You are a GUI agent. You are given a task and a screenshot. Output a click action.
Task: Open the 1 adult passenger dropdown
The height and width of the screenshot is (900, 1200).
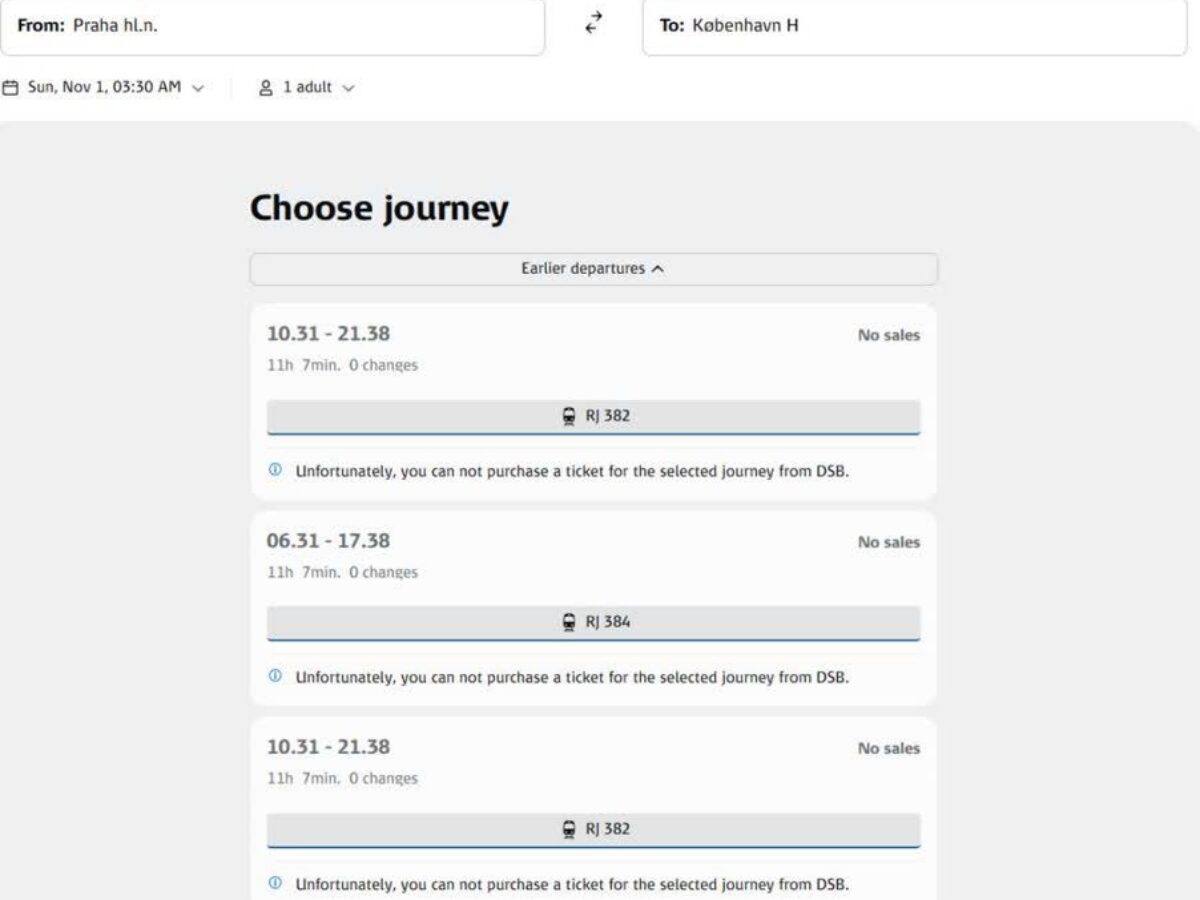point(307,88)
